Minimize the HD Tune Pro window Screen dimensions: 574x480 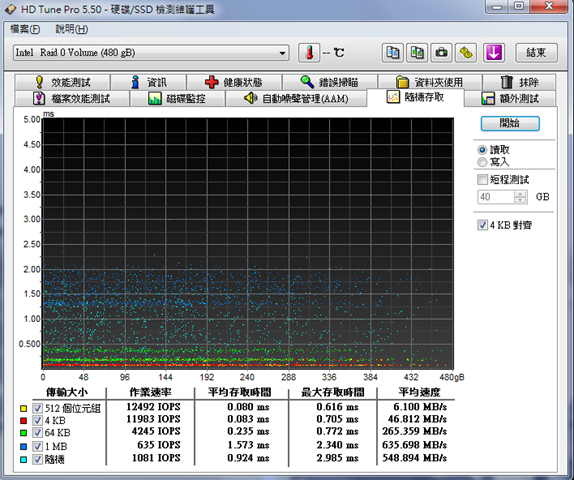[x=497, y=6]
